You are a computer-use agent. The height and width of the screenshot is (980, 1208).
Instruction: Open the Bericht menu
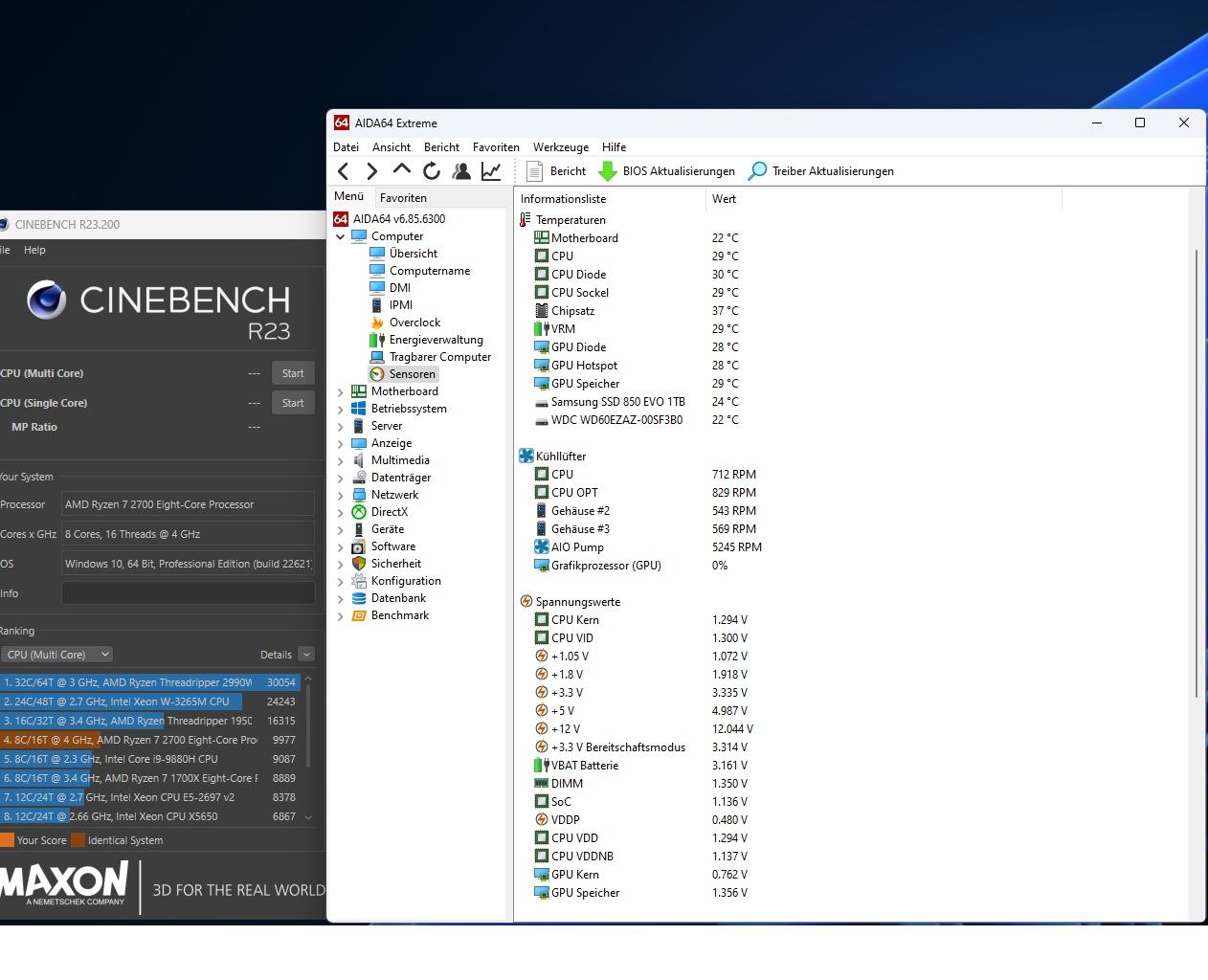(441, 147)
